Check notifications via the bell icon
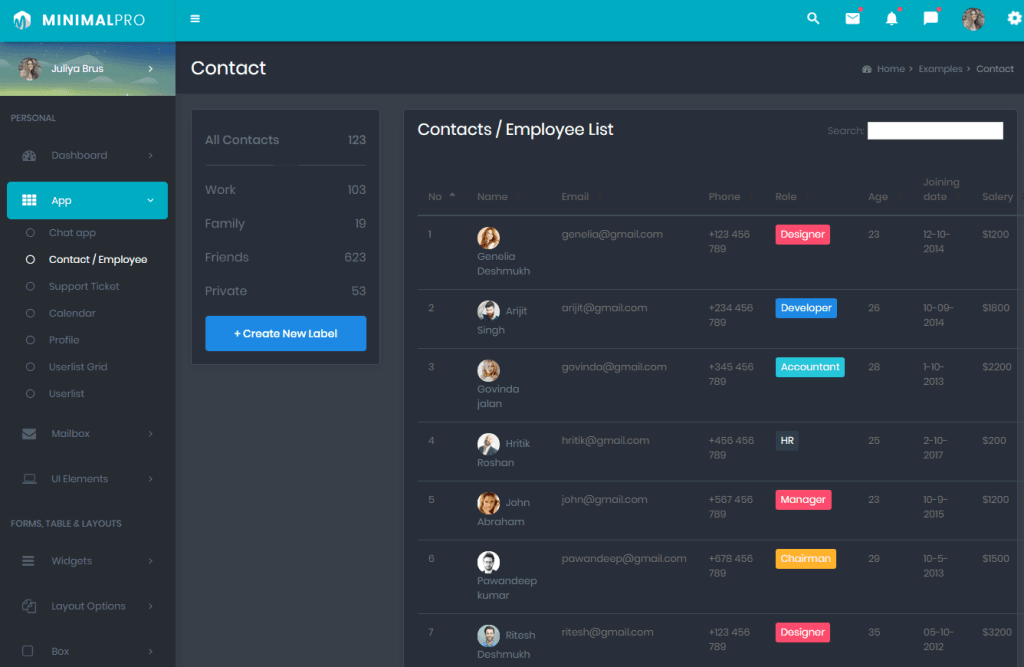Viewport: 1024px width, 667px height. [891, 18]
